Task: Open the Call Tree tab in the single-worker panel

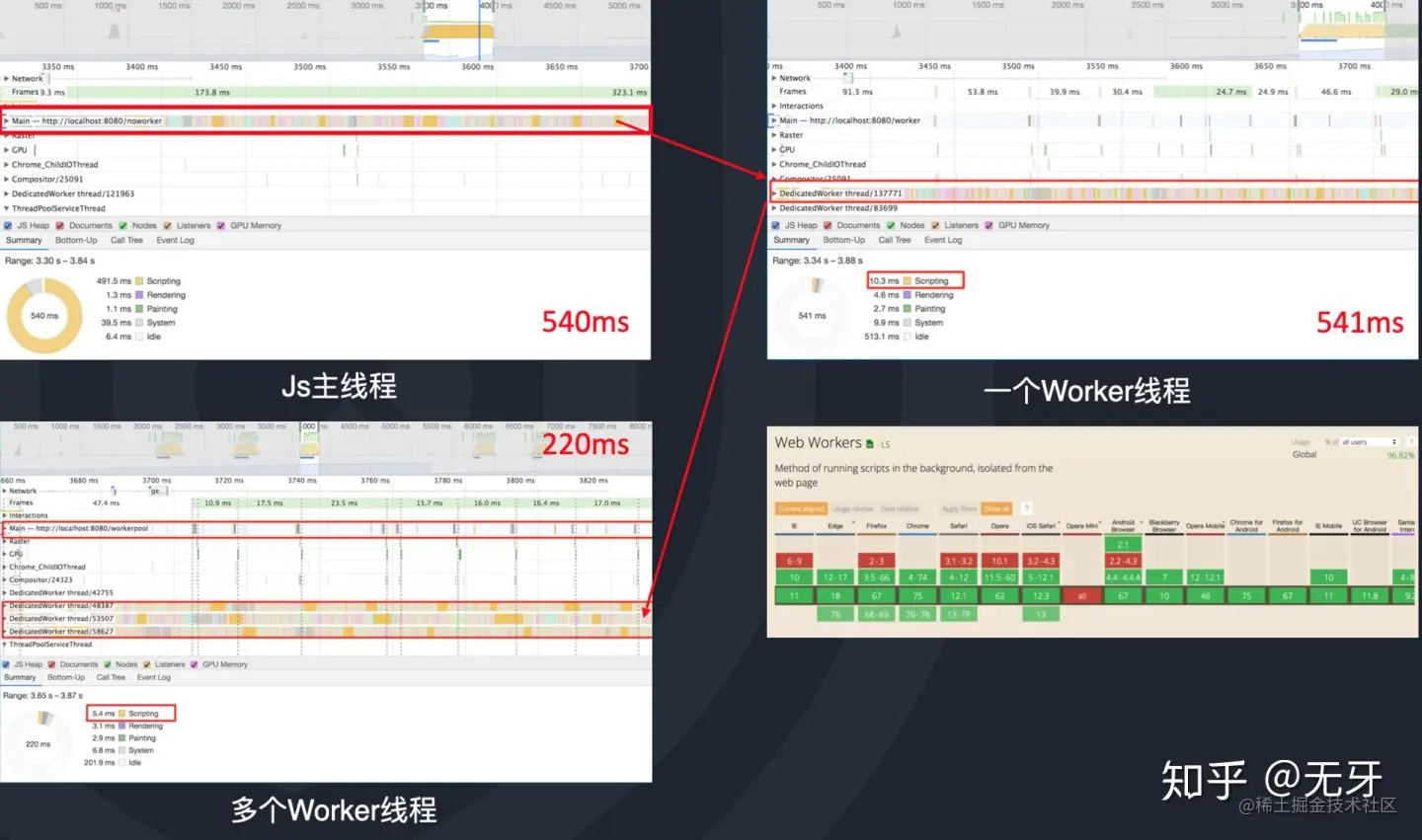Action: (895, 240)
